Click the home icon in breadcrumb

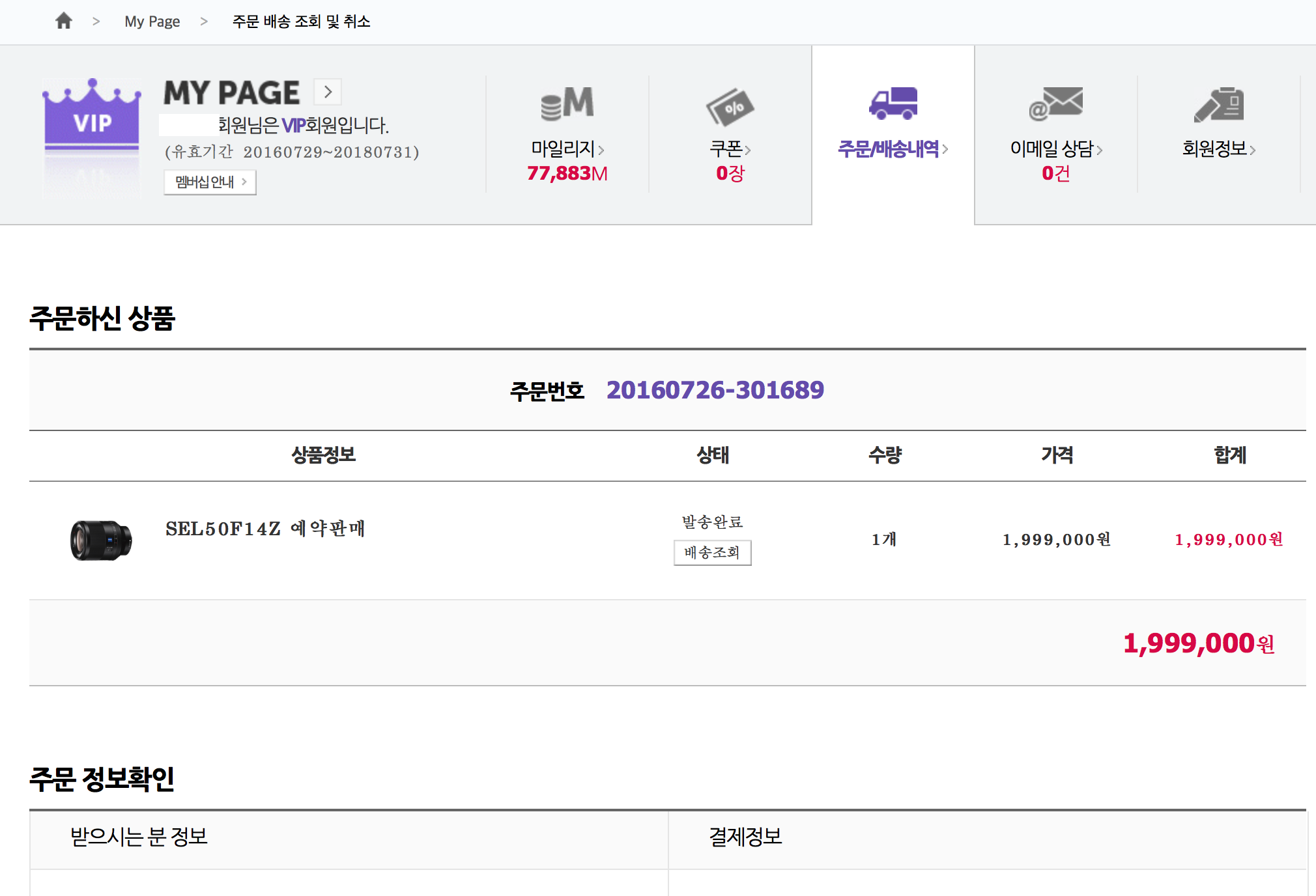tap(64, 21)
